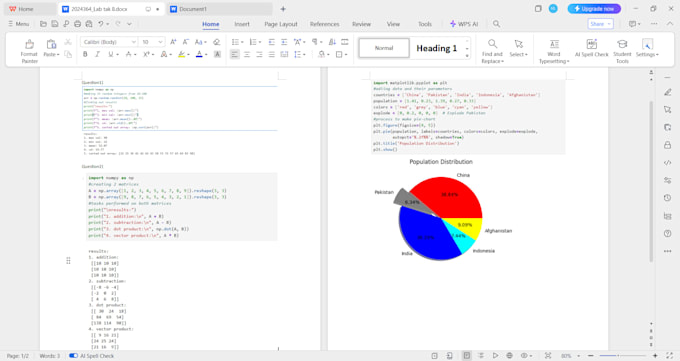
Task: Justify text alignment
Action: click(x=271, y=54)
